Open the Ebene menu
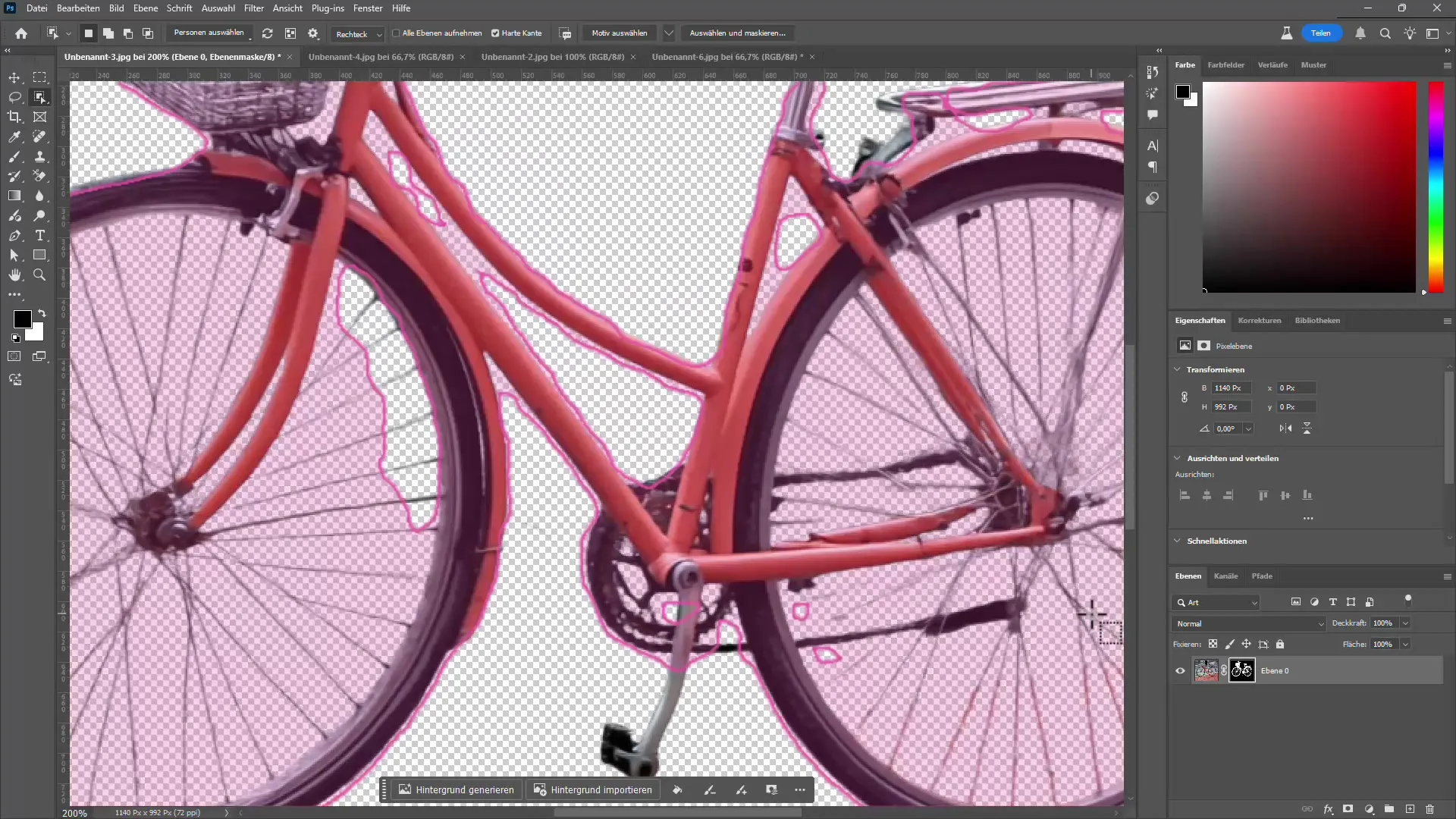This screenshot has width=1456, height=819. click(x=145, y=8)
